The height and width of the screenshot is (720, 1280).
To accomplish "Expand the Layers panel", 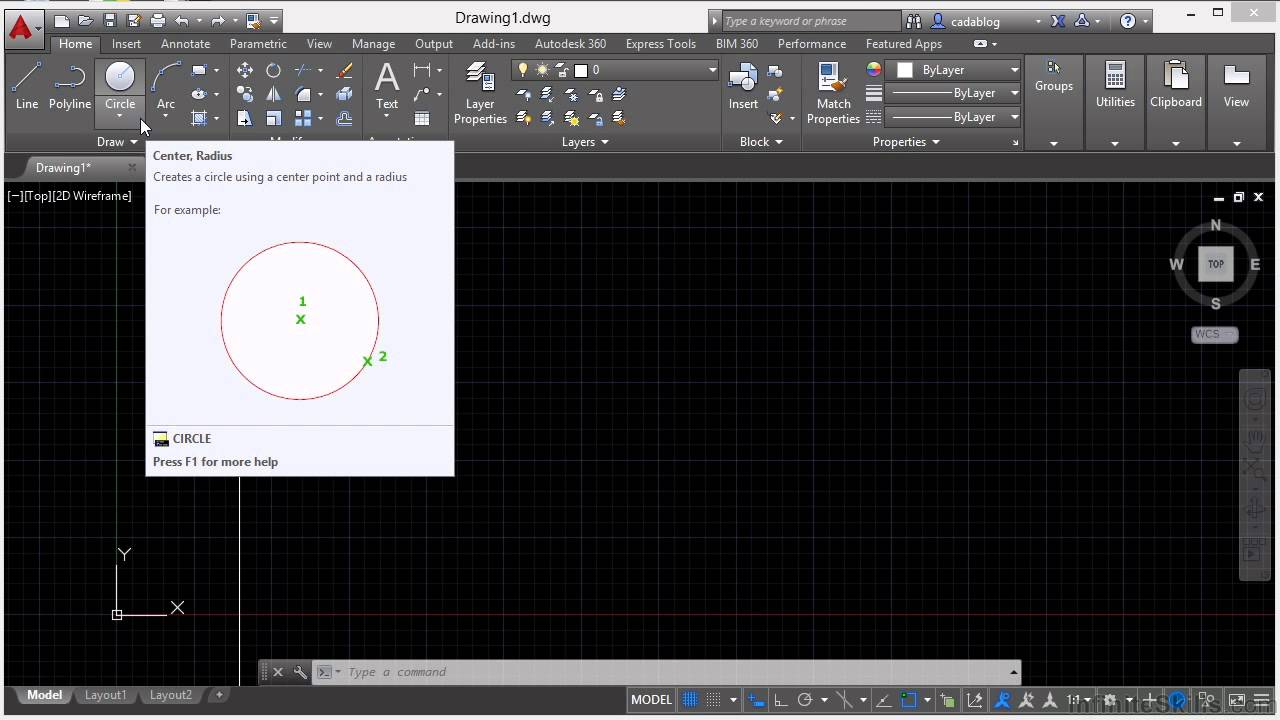I will coord(584,142).
